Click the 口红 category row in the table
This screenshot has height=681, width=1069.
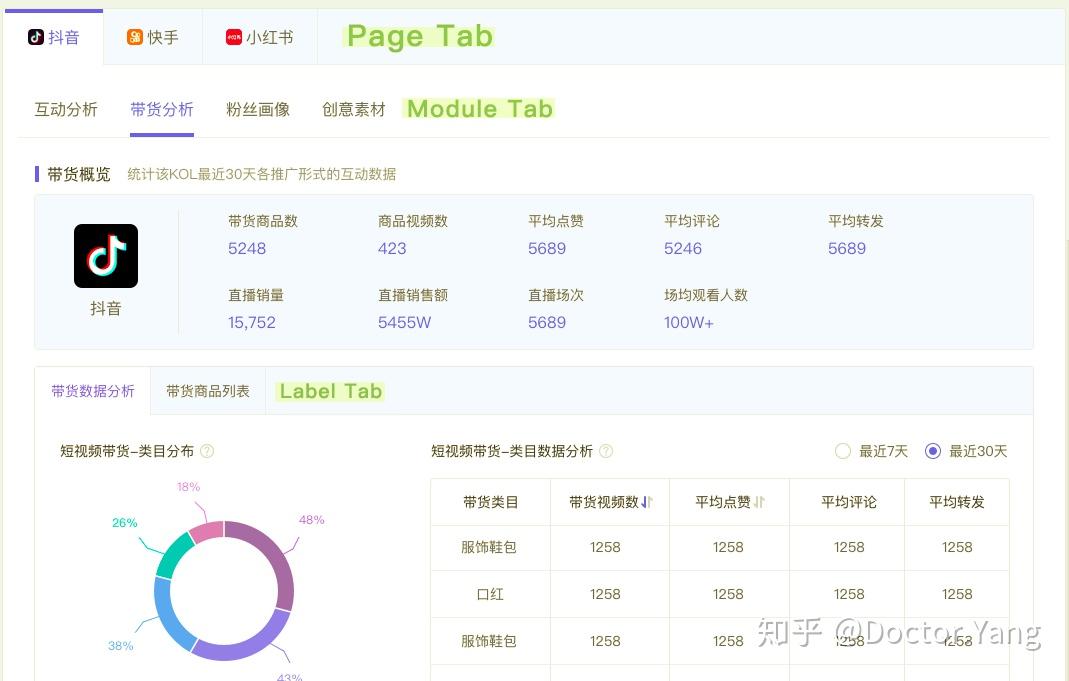[x=489, y=593]
